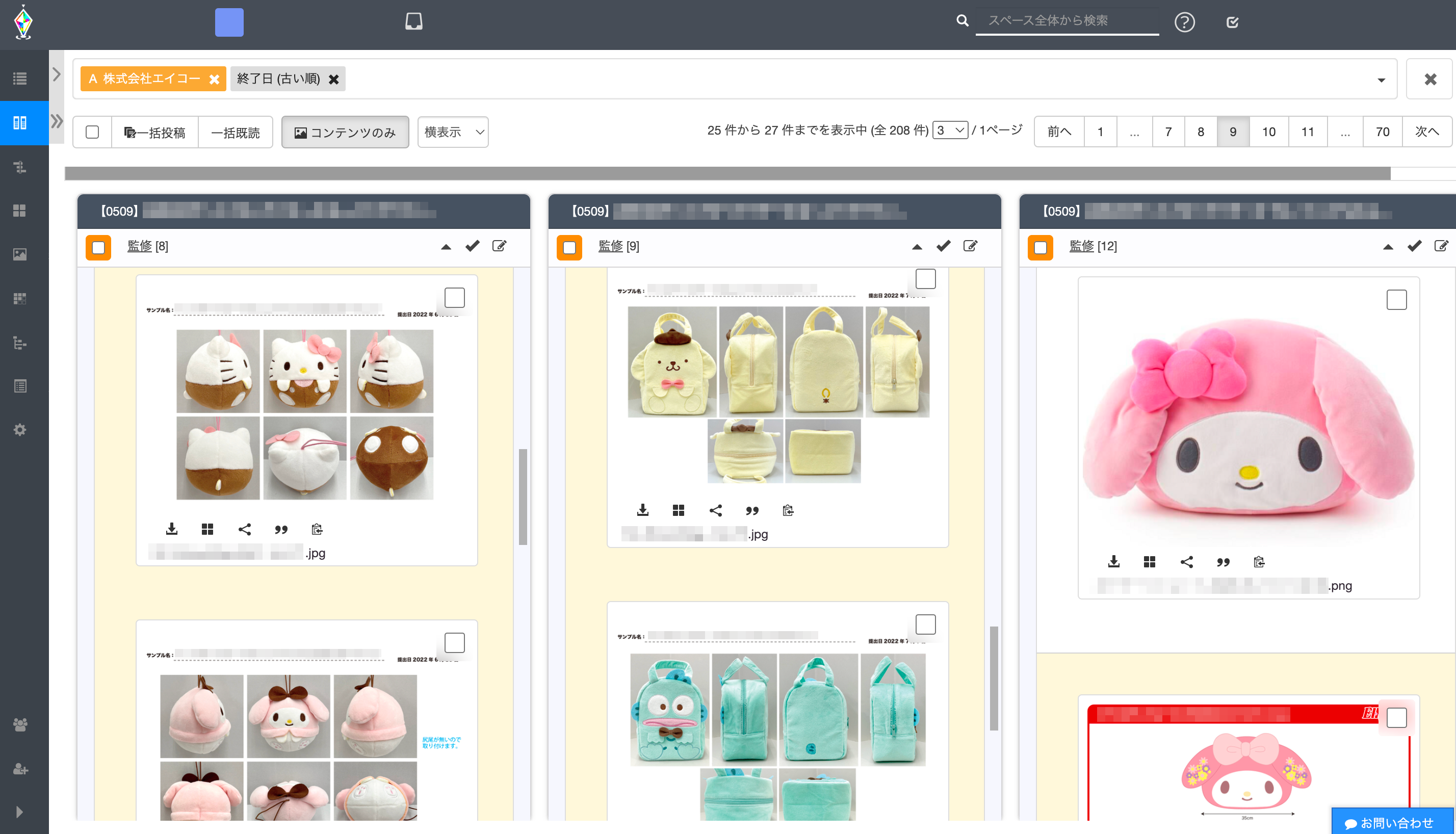Toggle the select-all checkbox in toolbar
Image resolution: width=1456 pixels, height=834 pixels.
pyautogui.click(x=92, y=133)
